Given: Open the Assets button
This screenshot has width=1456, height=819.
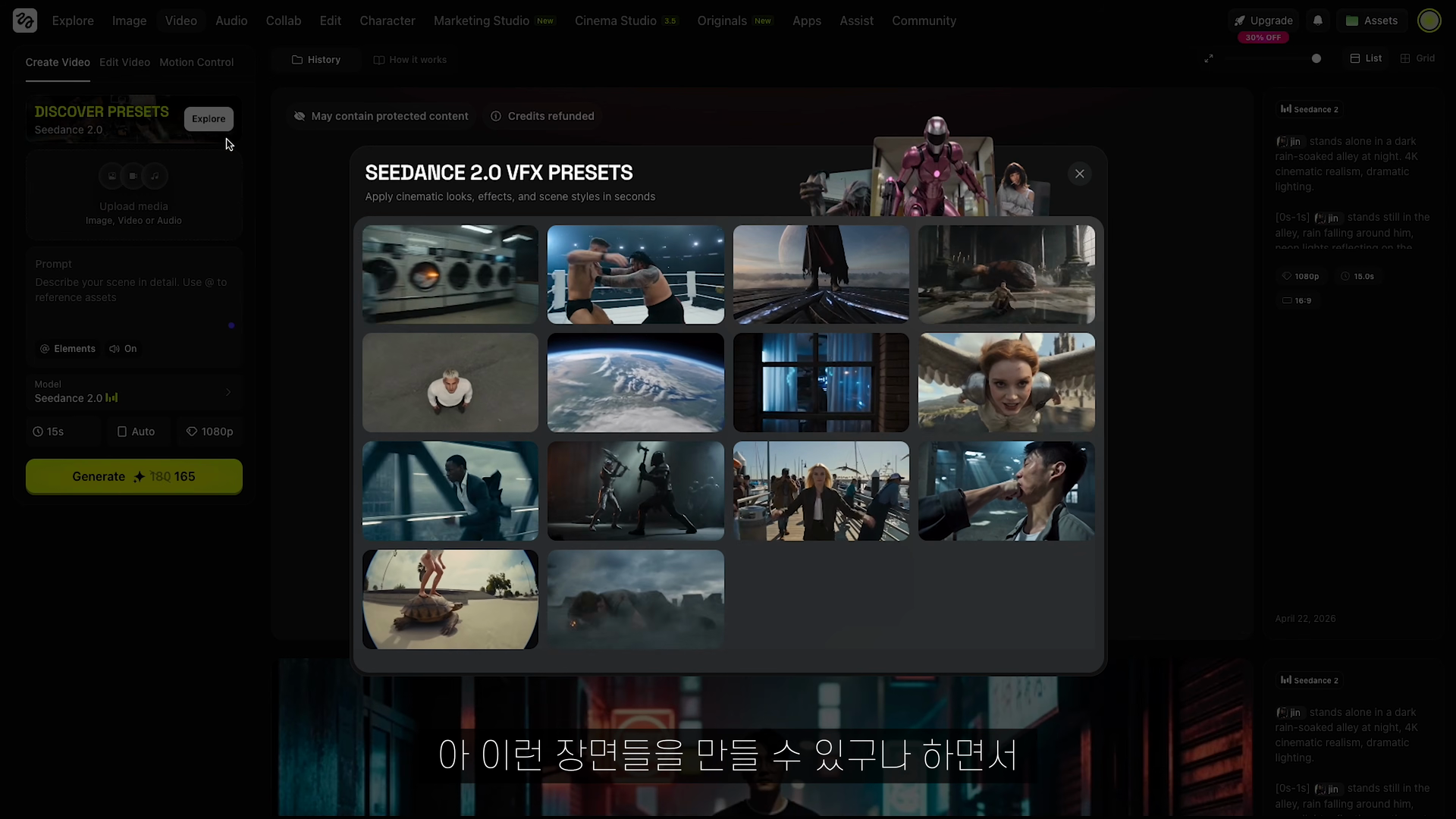Looking at the screenshot, I should [1372, 20].
